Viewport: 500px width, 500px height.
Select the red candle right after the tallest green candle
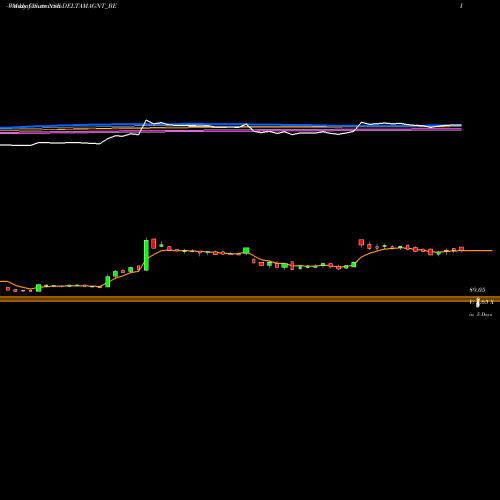pyautogui.click(x=154, y=243)
